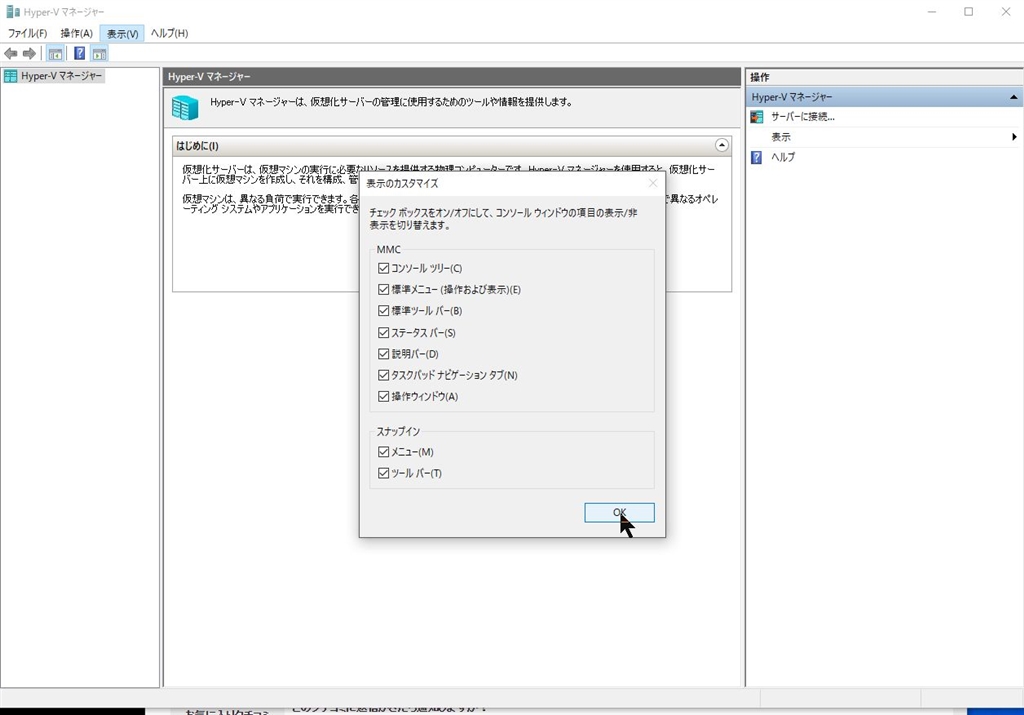The height and width of the screenshot is (715, 1024).
Task: Click ヘルプ entry in actions pane
Action: (x=782, y=157)
